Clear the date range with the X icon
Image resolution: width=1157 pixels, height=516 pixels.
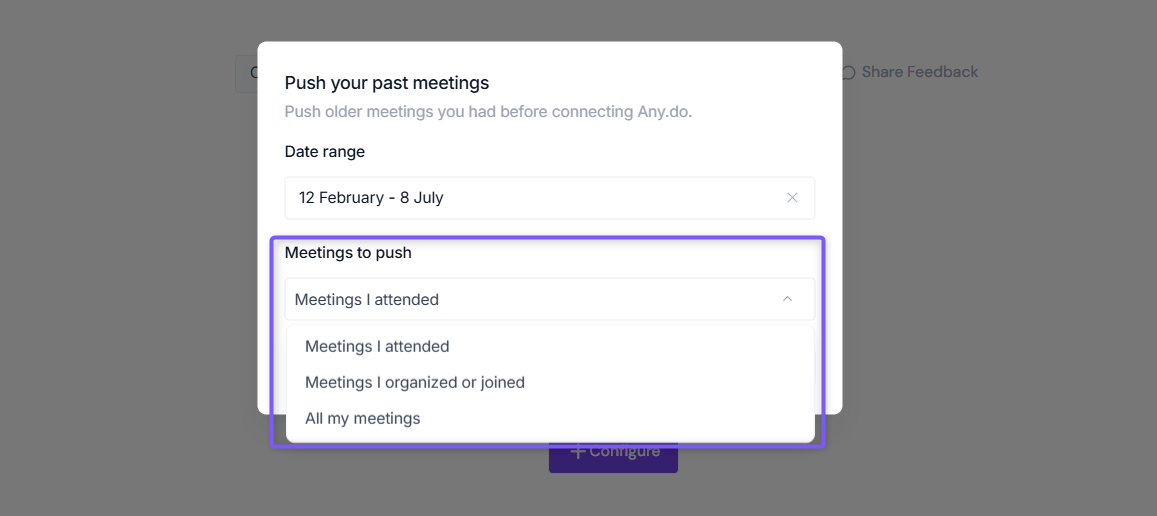click(x=792, y=198)
